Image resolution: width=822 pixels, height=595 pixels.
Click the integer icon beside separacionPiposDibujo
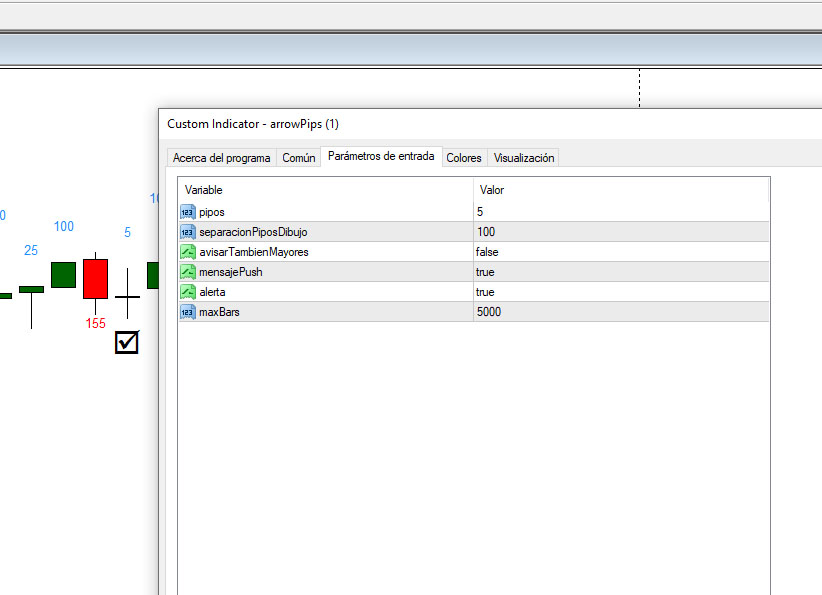(x=187, y=232)
